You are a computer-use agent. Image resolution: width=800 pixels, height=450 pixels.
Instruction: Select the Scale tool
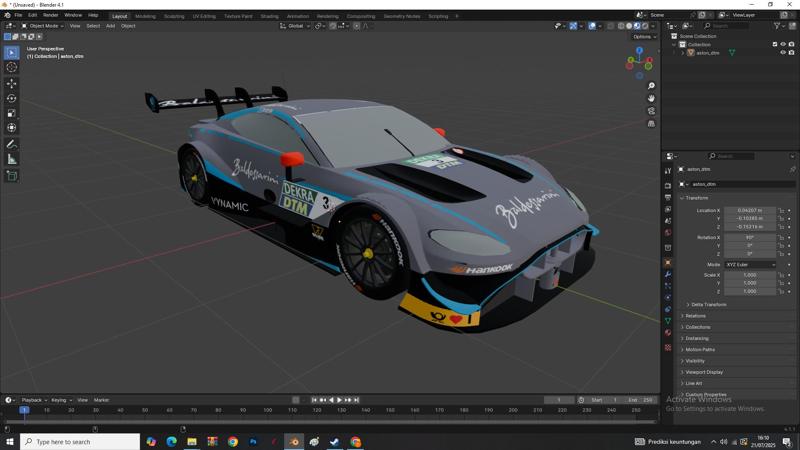12,113
